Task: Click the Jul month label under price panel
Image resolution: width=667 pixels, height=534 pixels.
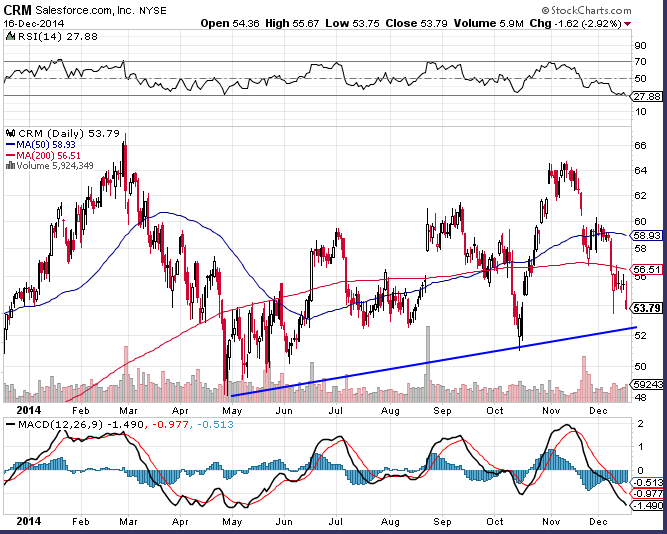Action: pyautogui.click(x=336, y=411)
